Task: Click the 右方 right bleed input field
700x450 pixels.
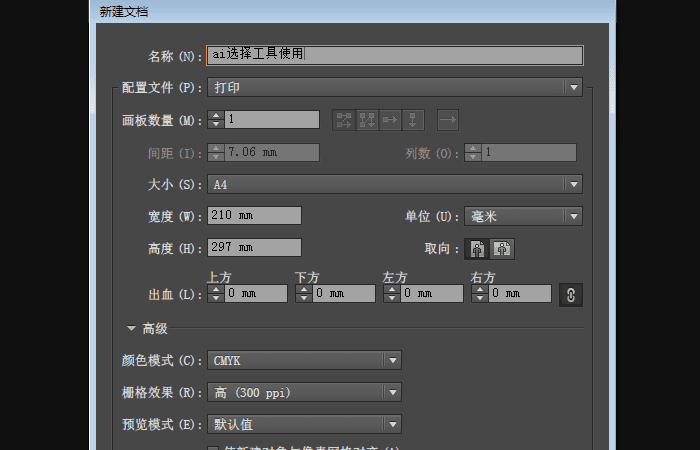Action: [x=520, y=294]
